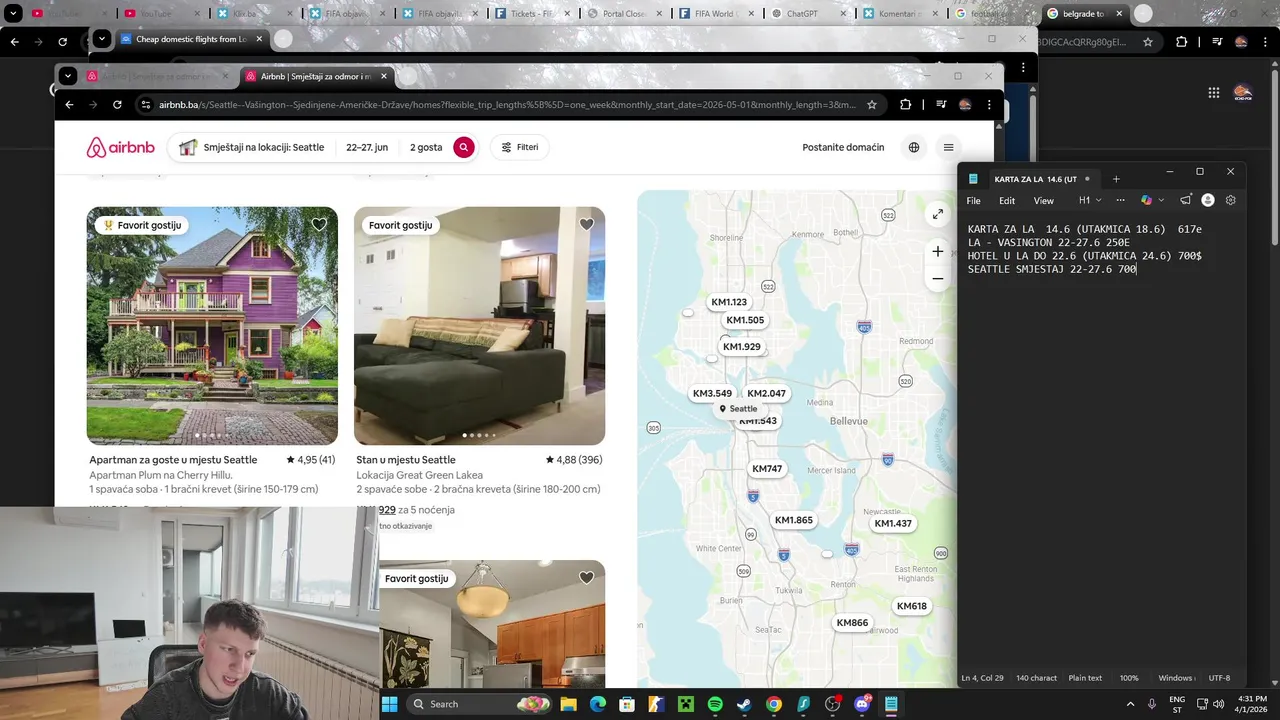Select the KM1.437 price marker

(893, 523)
